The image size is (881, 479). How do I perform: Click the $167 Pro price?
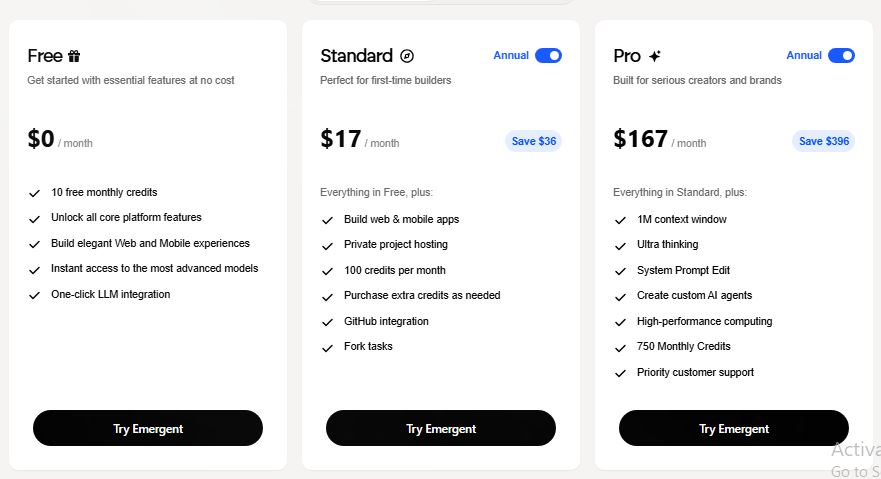pyautogui.click(x=640, y=139)
